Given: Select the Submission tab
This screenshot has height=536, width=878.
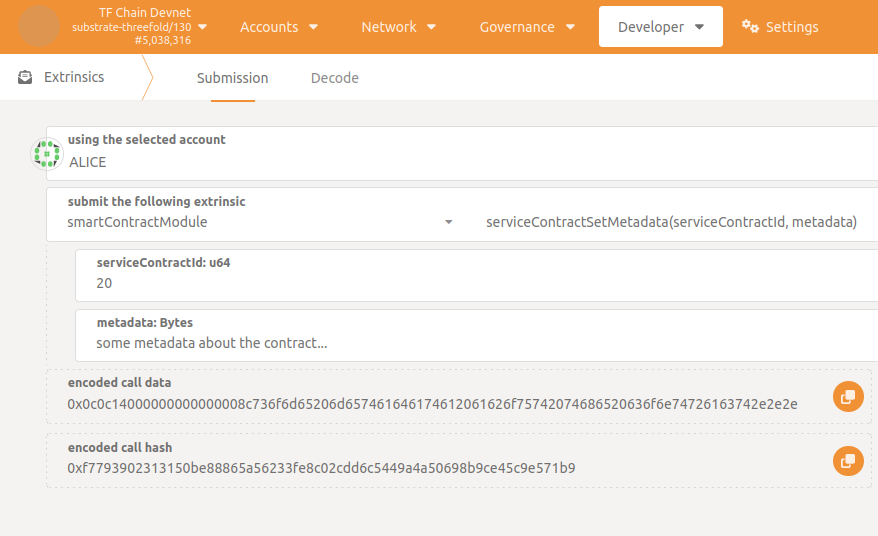Looking at the screenshot, I should (232, 78).
